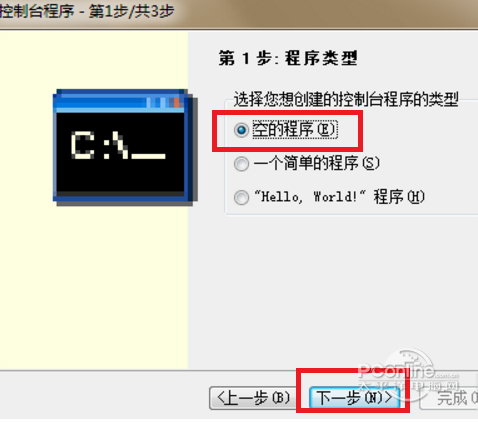This screenshot has height=422, width=478.
Task: Click the 完成 finish button
Action: click(x=449, y=398)
